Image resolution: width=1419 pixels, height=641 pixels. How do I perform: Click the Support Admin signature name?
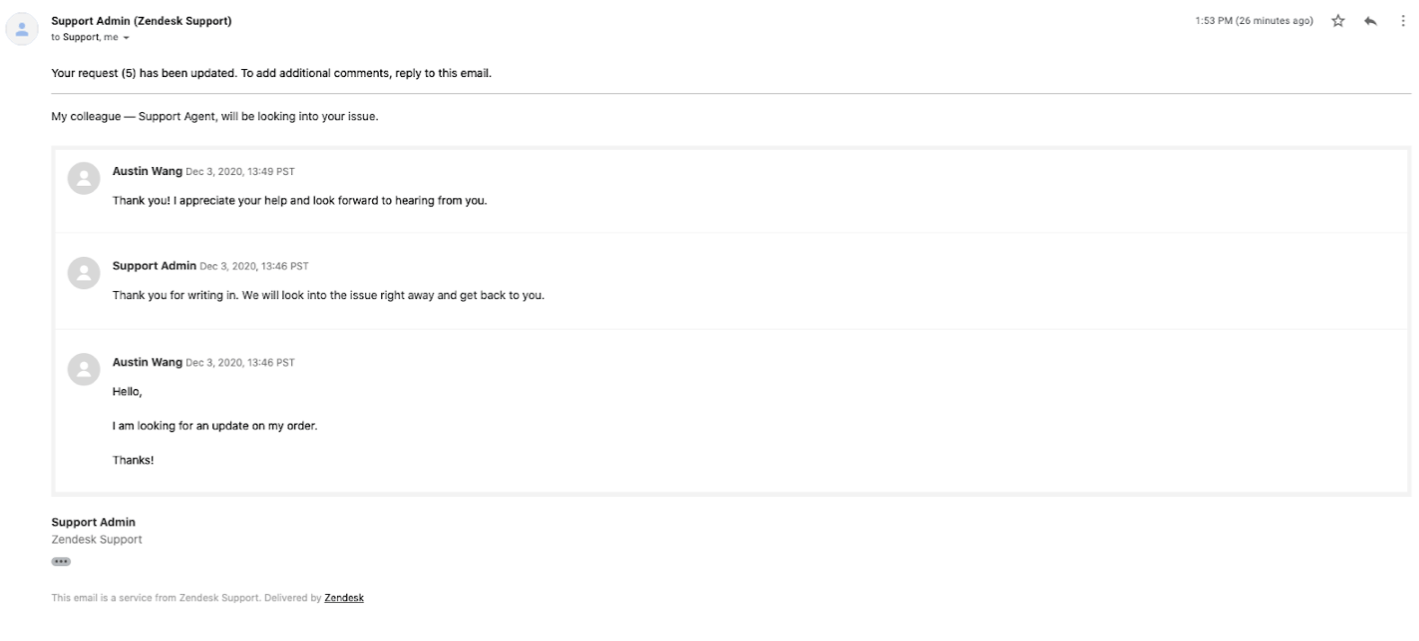point(93,522)
